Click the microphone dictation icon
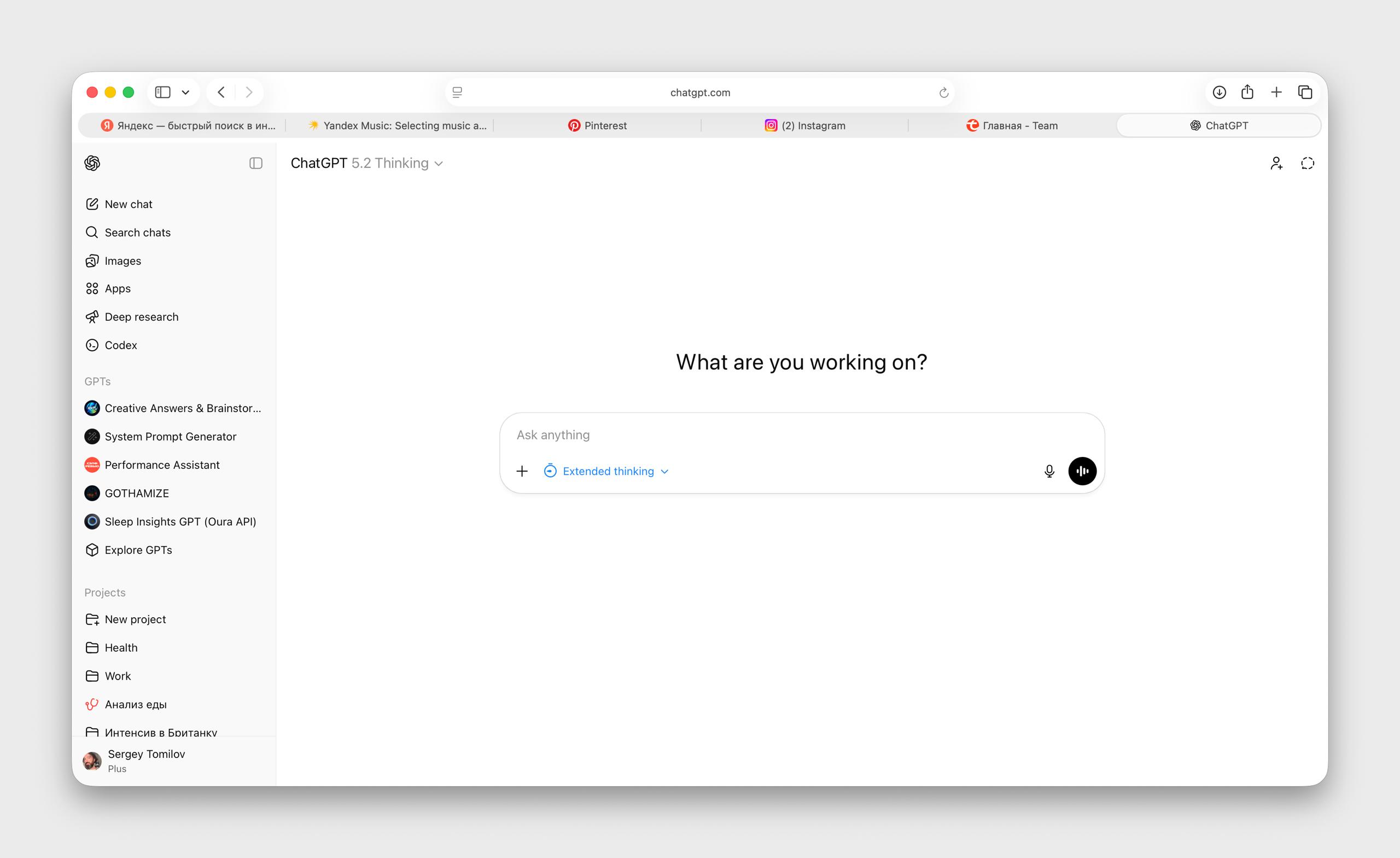This screenshot has height=858, width=1400. (x=1049, y=471)
